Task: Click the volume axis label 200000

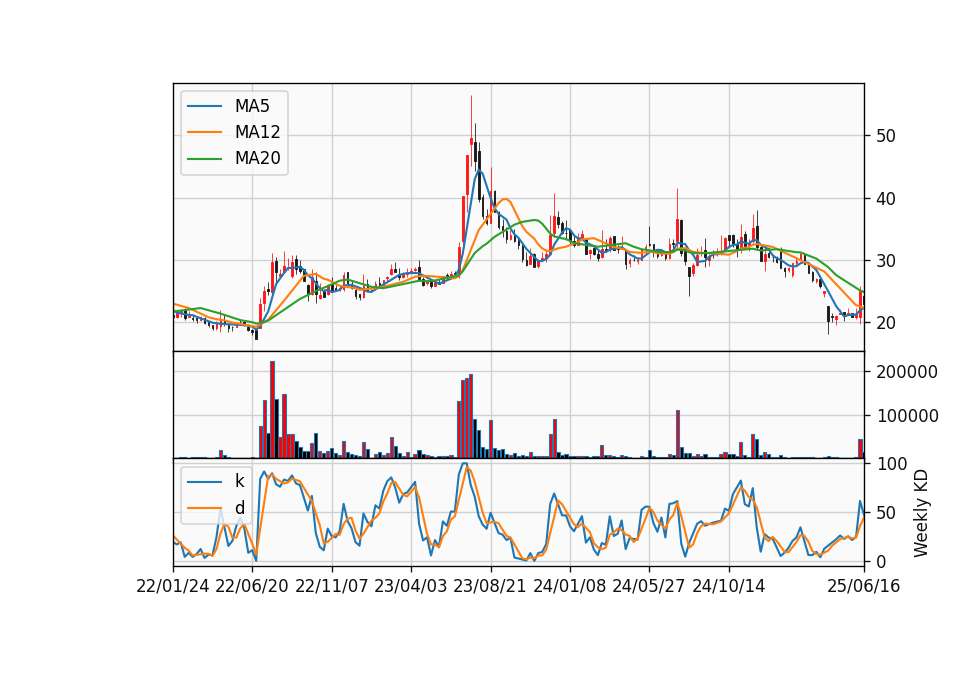Action: (x=907, y=372)
